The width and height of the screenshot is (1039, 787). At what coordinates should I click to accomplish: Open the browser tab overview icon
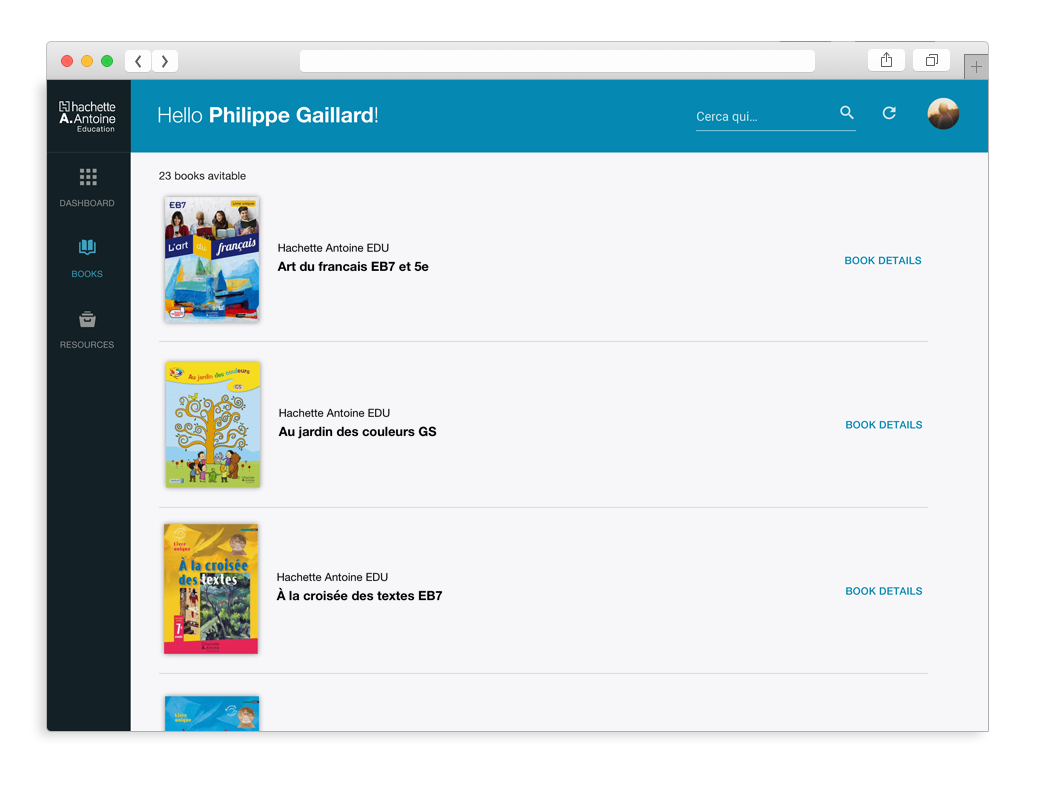[x=931, y=60]
